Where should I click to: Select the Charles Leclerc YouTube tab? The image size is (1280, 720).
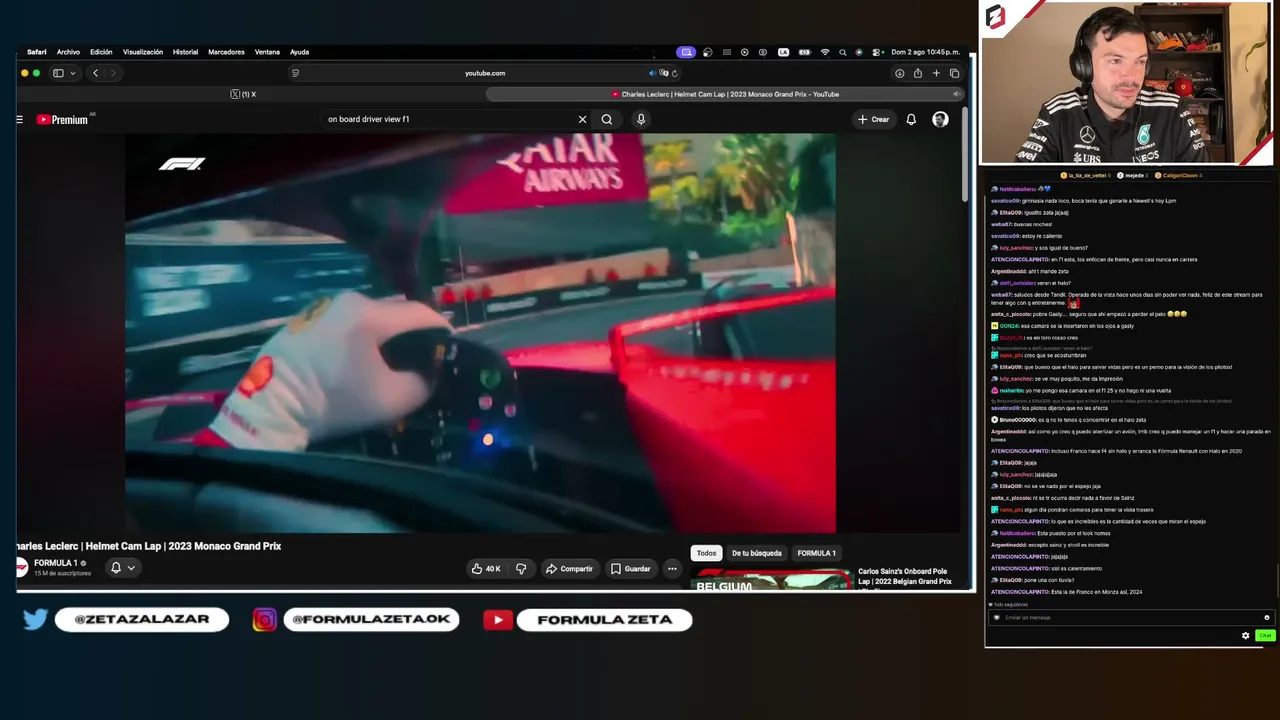724,94
